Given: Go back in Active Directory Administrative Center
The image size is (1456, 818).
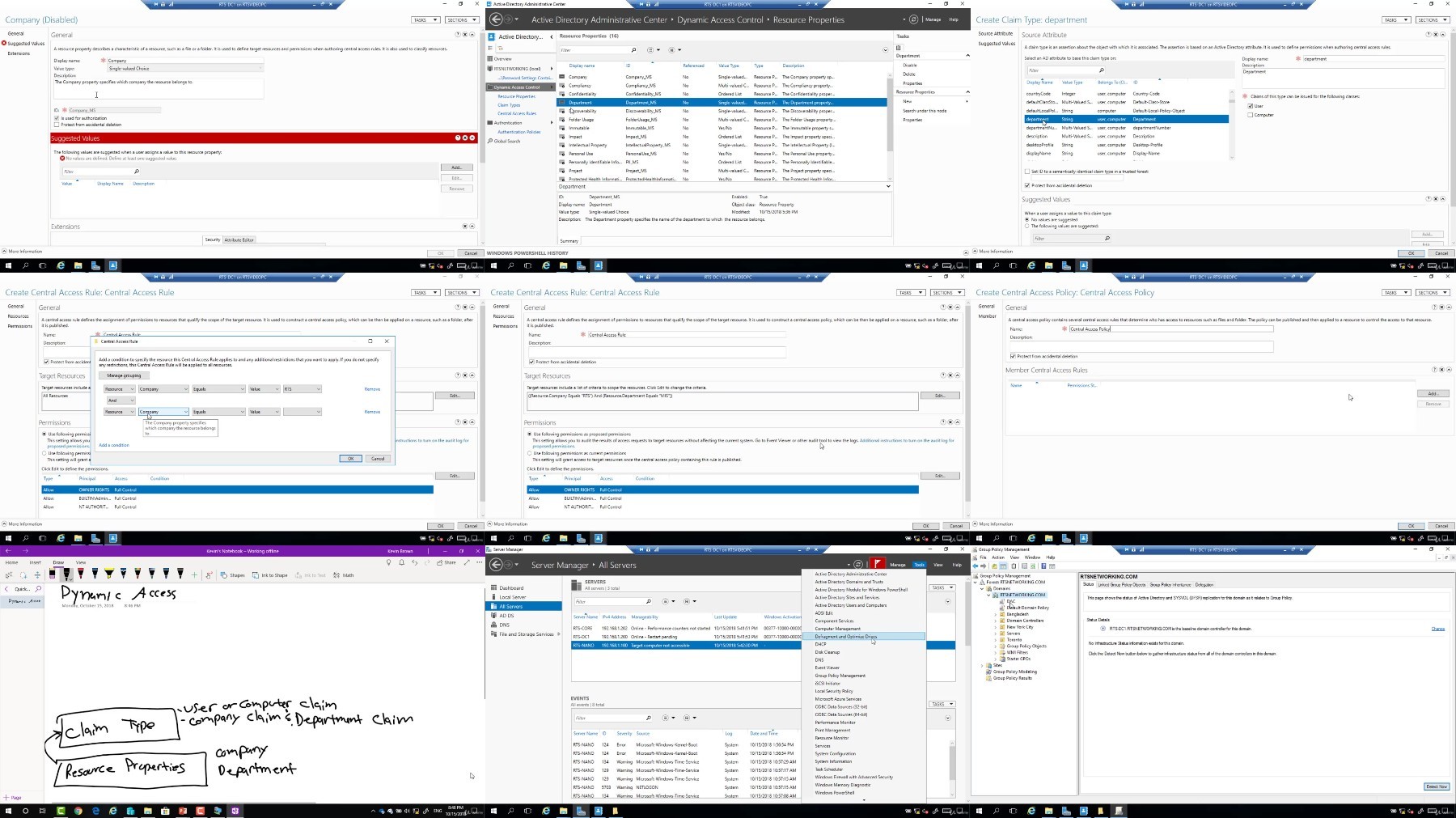Looking at the screenshot, I should pyautogui.click(x=496, y=19).
